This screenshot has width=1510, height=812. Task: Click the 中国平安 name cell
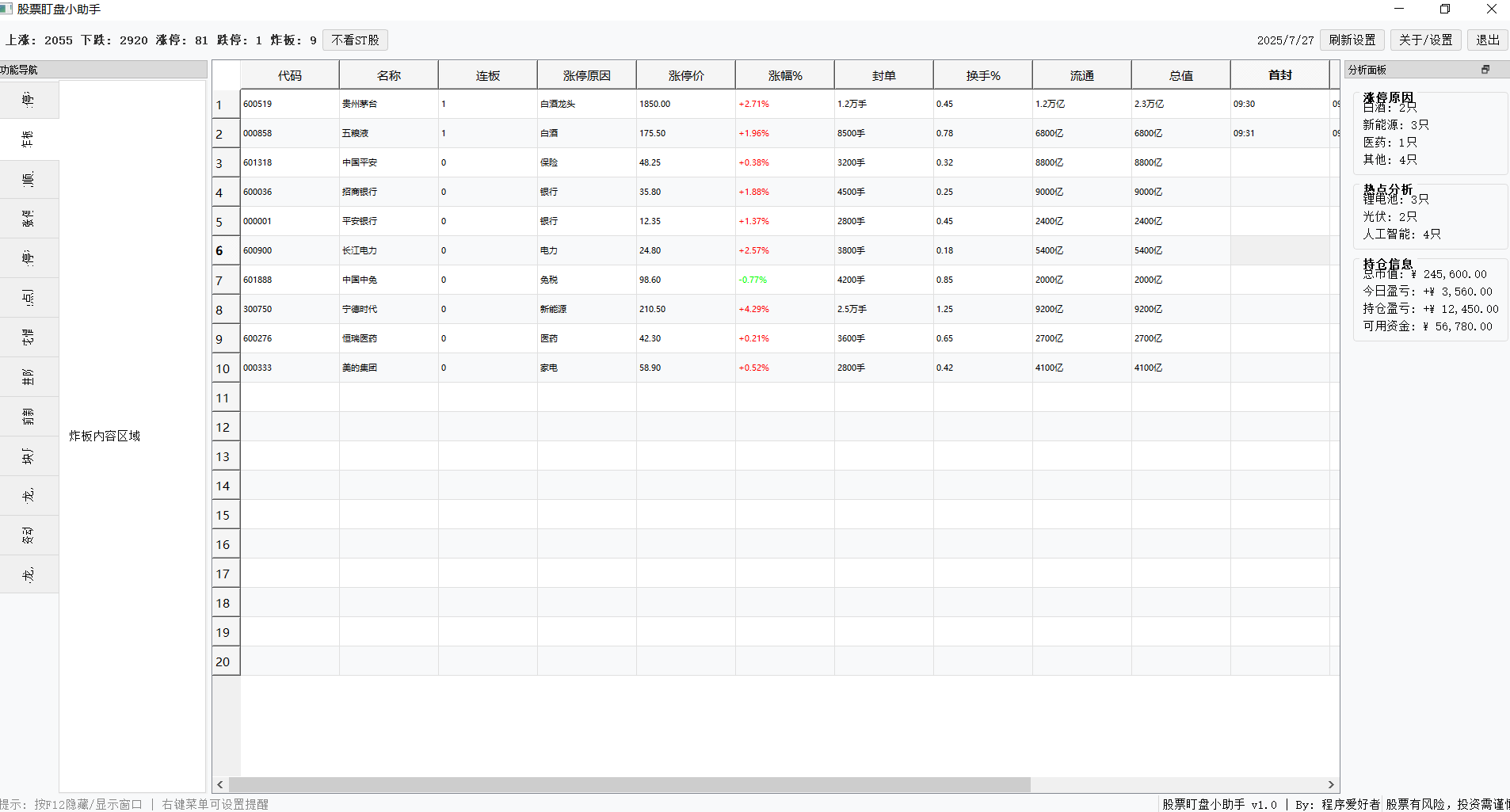389,162
